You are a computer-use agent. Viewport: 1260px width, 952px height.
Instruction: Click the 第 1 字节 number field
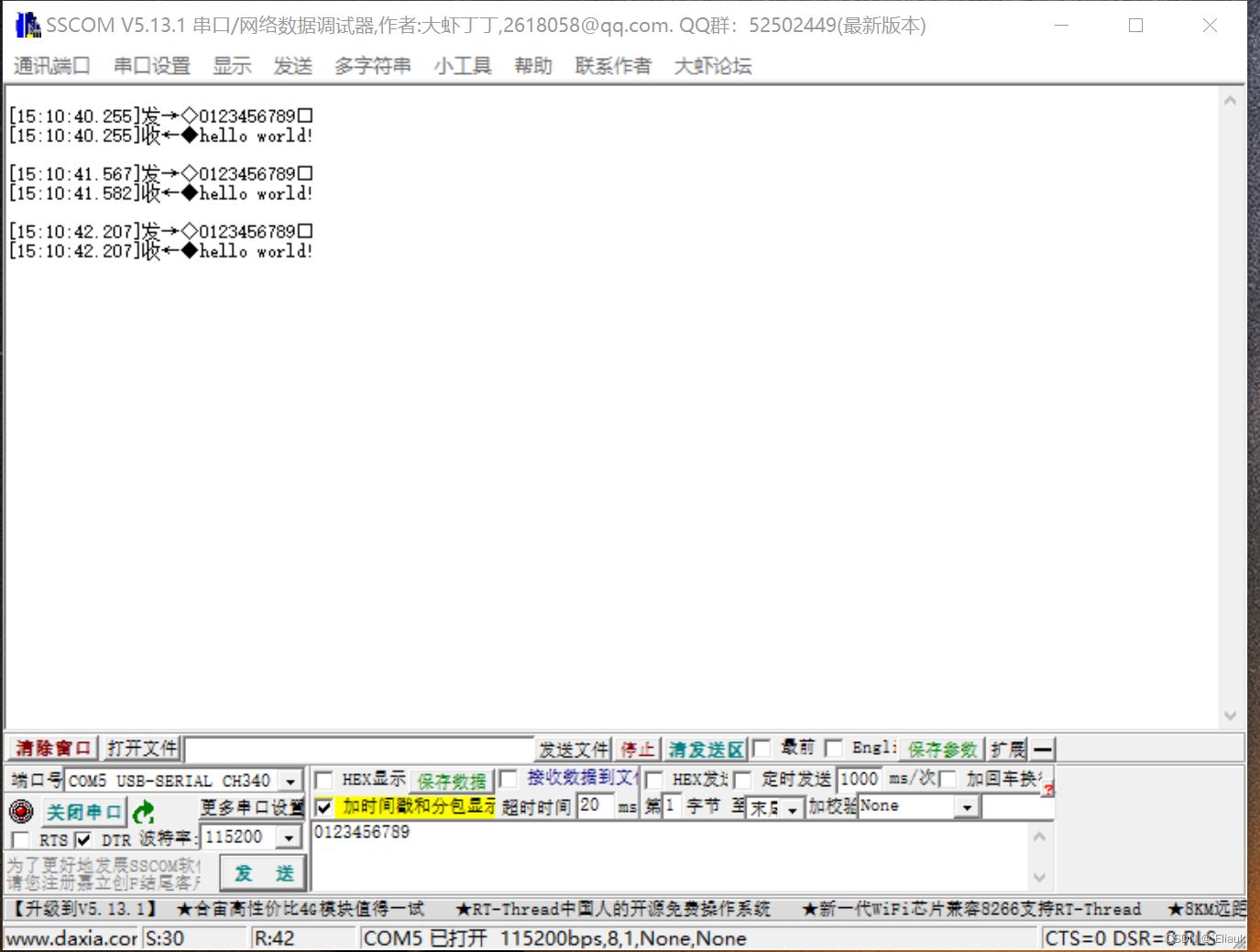(672, 806)
